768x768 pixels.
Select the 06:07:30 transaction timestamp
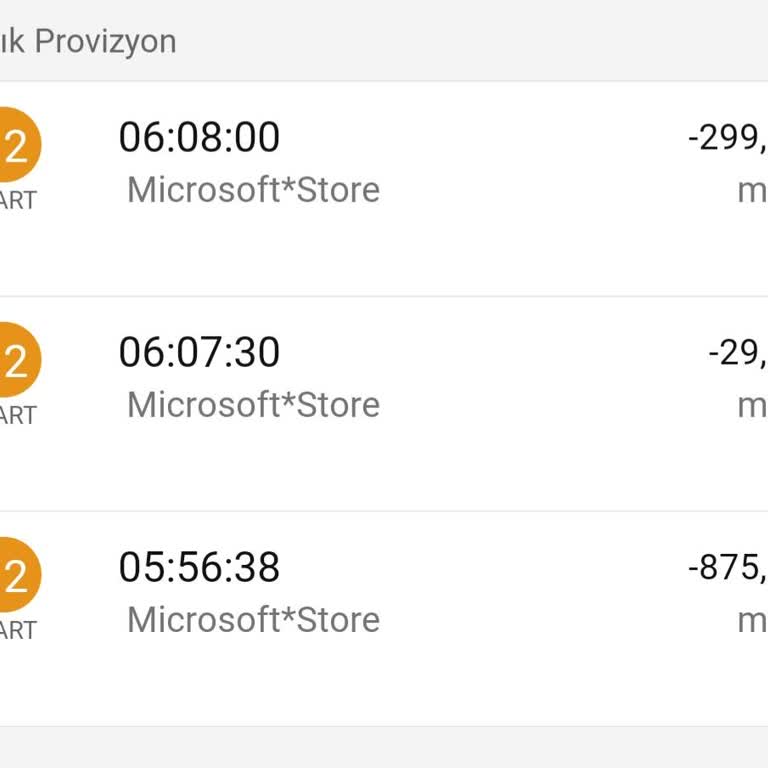[x=199, y=352]
